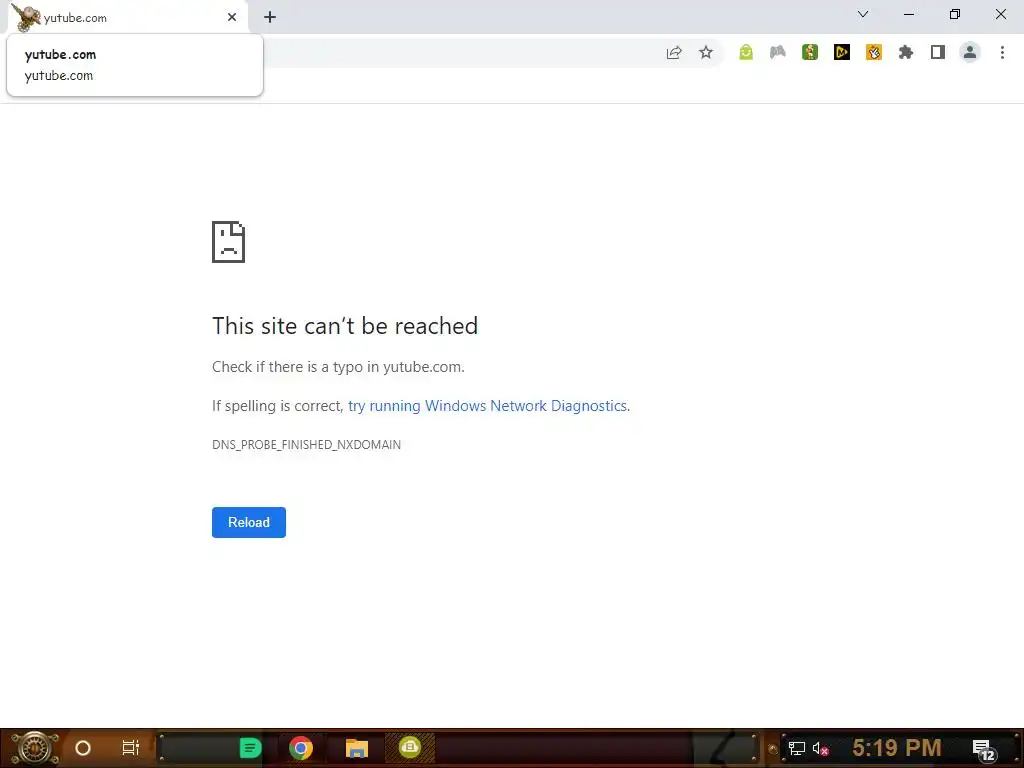Open the gray game controller extension
The image size is (1024, 768).
778,52
